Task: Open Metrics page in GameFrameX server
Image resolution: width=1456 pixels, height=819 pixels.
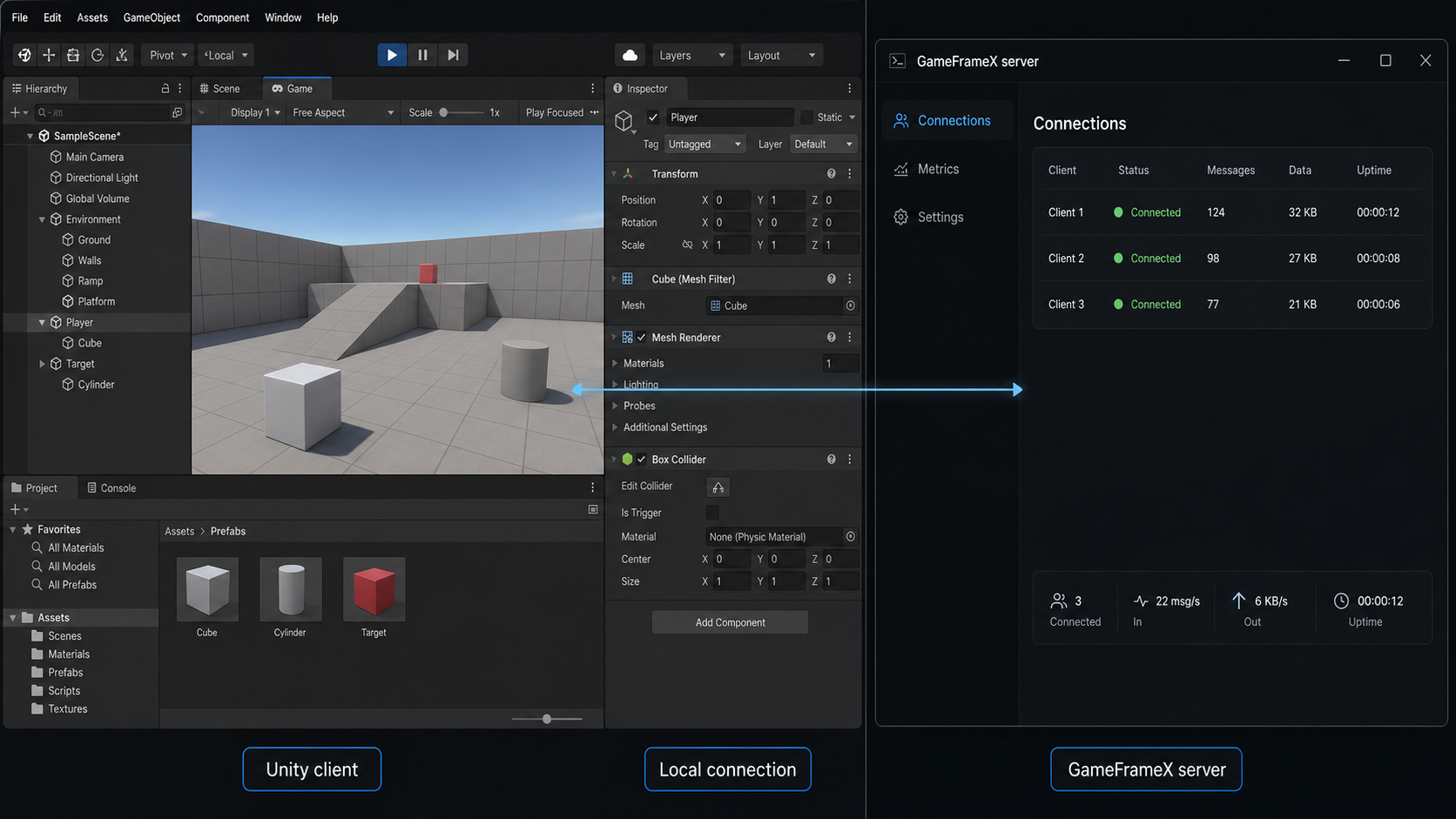Action: pyautogui.click(x=938, y=169)
